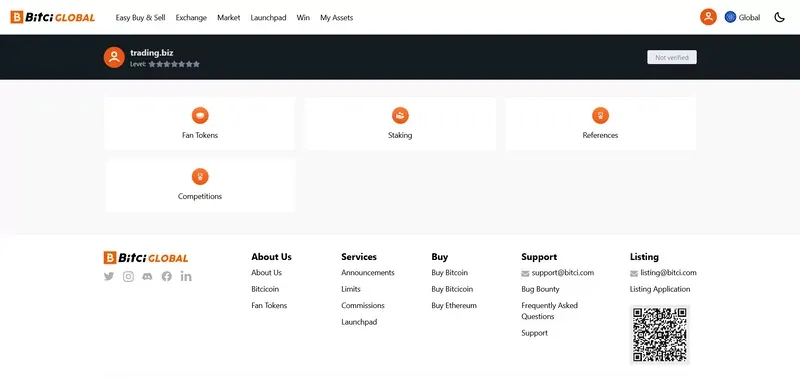Open the Staking icon card
Viewport: 800px width, 389px height.
coord(400,115)
